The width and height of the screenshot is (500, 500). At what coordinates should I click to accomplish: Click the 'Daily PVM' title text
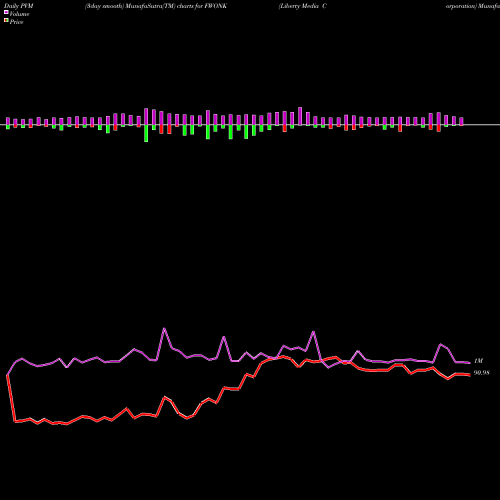coord(19,6)
